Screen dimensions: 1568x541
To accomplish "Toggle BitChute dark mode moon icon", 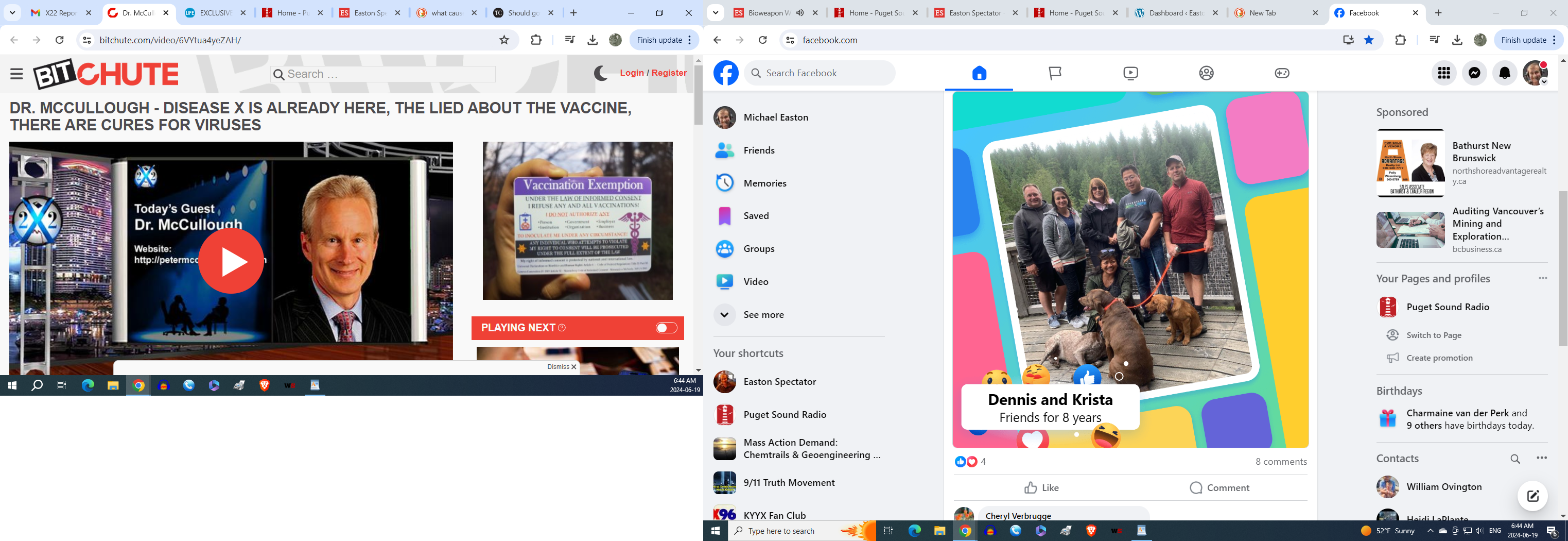I will point(601,73).
